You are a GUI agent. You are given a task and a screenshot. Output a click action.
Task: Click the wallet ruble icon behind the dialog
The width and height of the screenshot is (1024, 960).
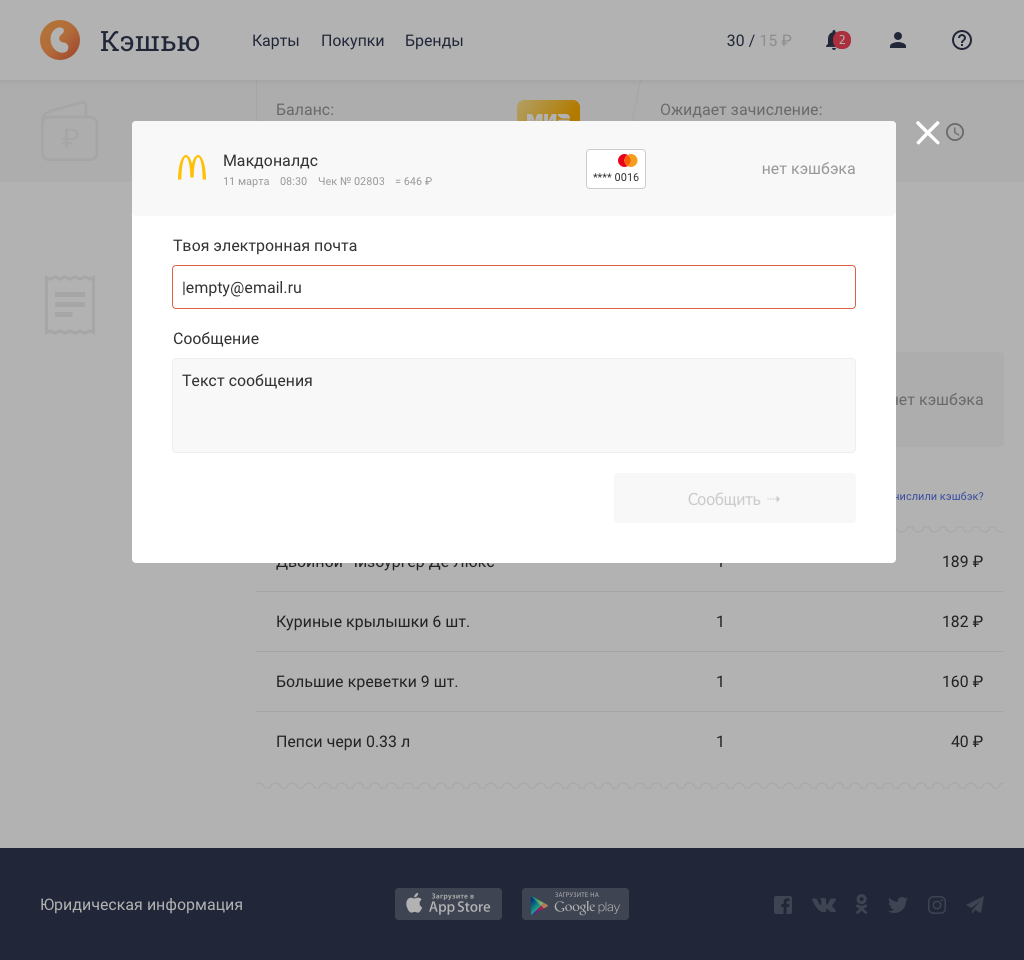[x=70, y=131]
